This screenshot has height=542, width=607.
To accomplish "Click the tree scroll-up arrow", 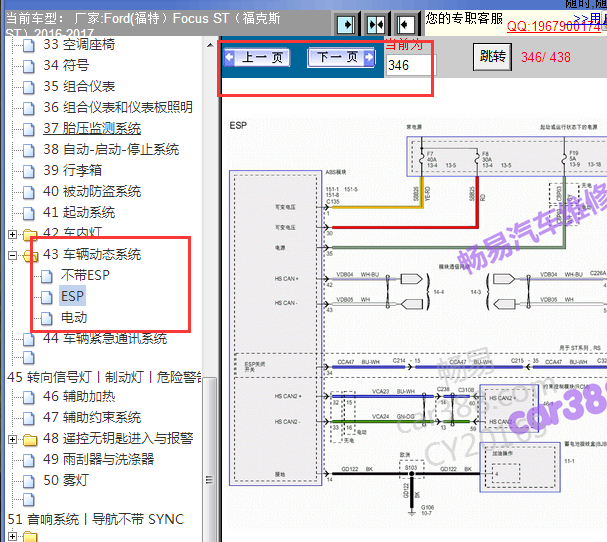I will 209,45.
